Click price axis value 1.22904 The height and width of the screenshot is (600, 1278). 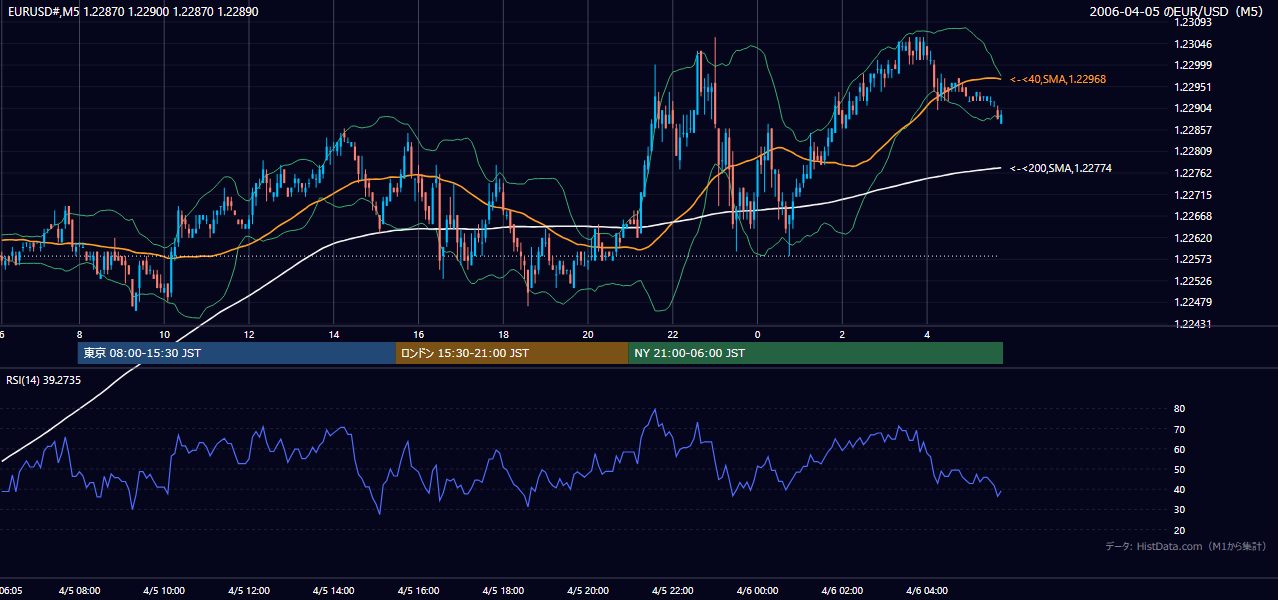(x=1192, y=108)
